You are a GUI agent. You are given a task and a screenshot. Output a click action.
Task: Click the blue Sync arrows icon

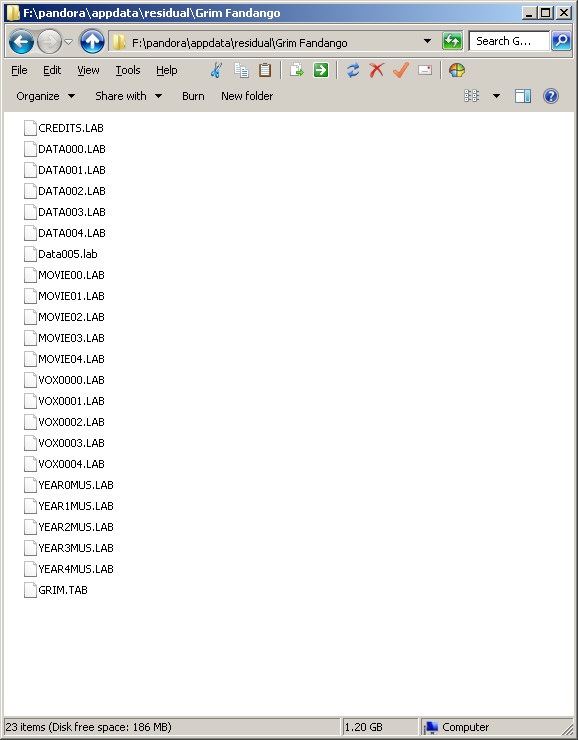pos(353,70)
